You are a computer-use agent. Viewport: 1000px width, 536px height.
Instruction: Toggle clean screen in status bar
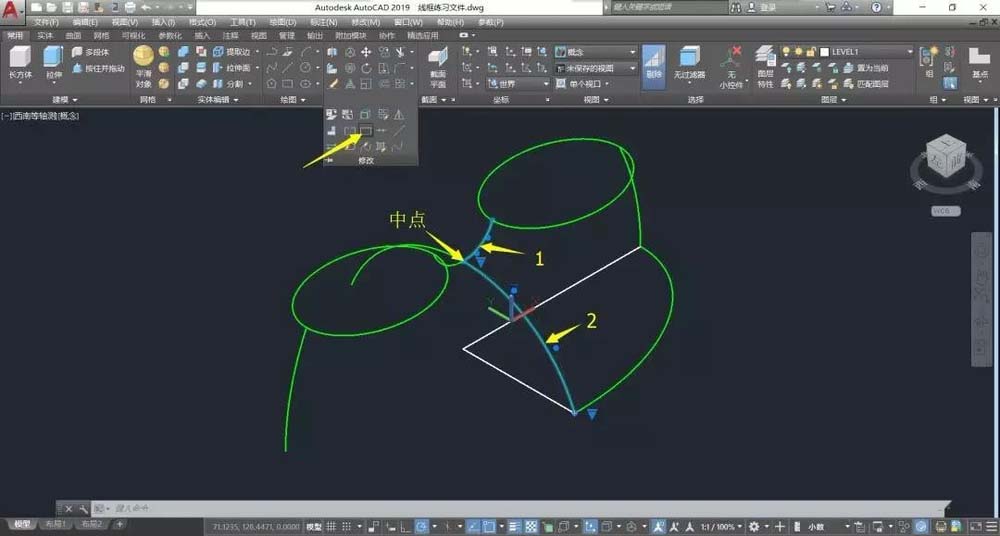click(978, 527)
